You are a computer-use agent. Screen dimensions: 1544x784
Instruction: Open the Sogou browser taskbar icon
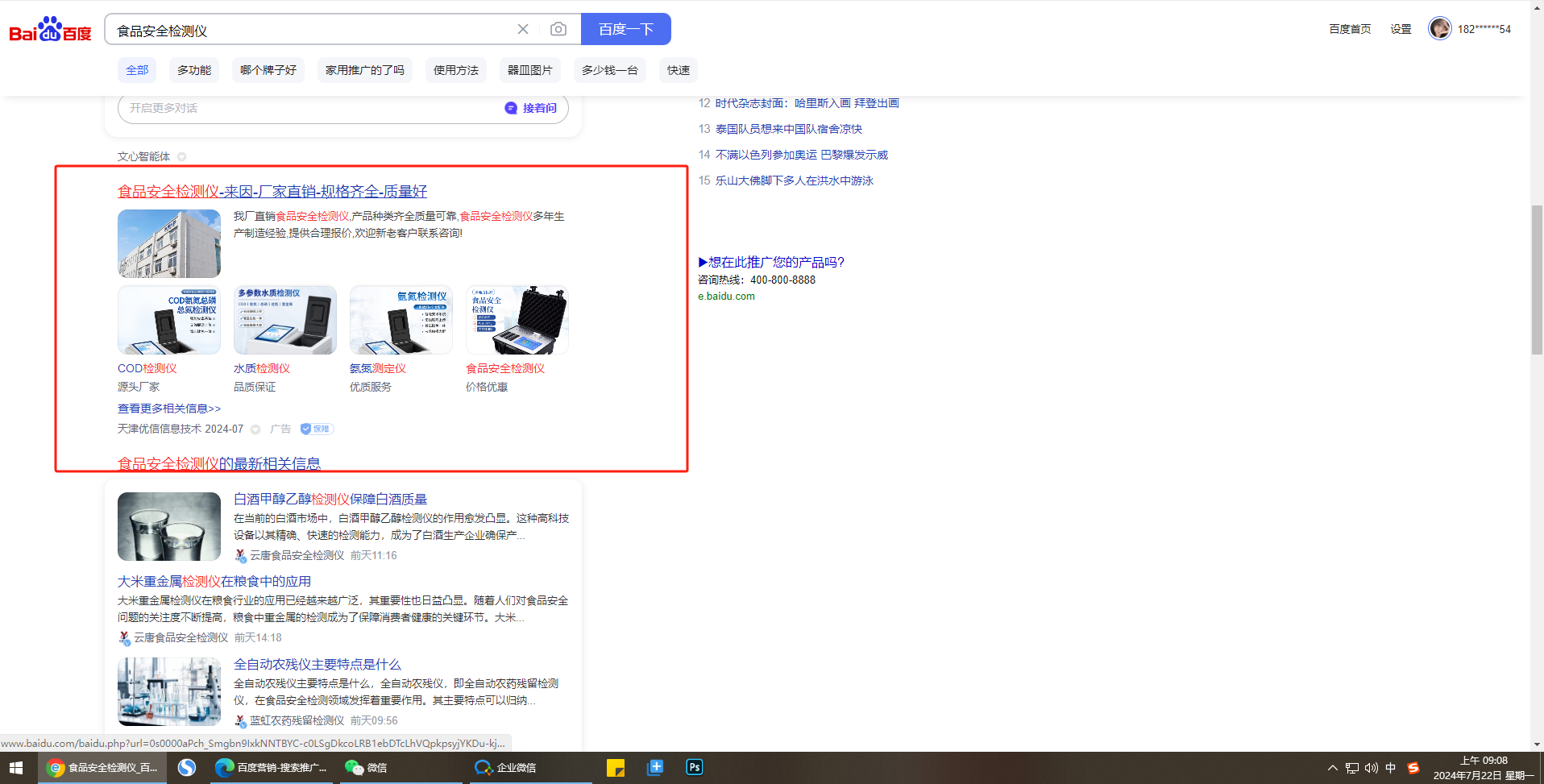pyautogui.click(x=187, y=768)
